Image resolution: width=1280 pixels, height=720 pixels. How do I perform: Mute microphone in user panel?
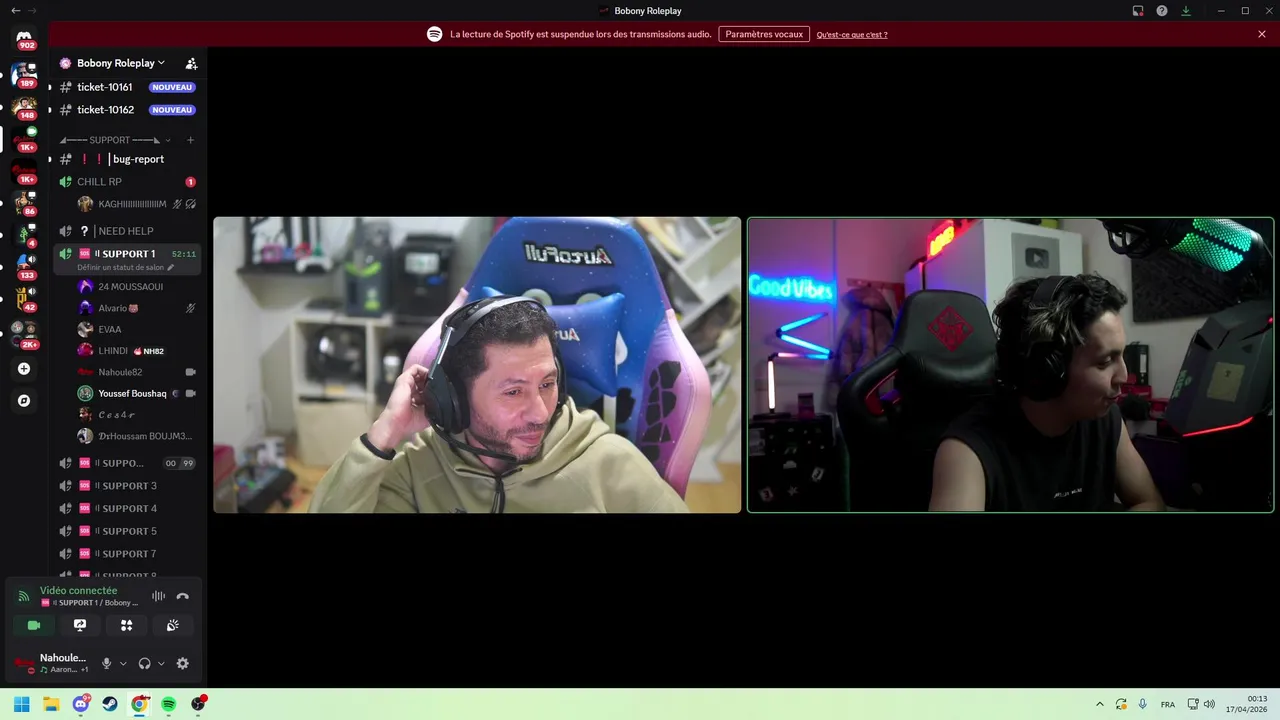click(x=107, y=663)
